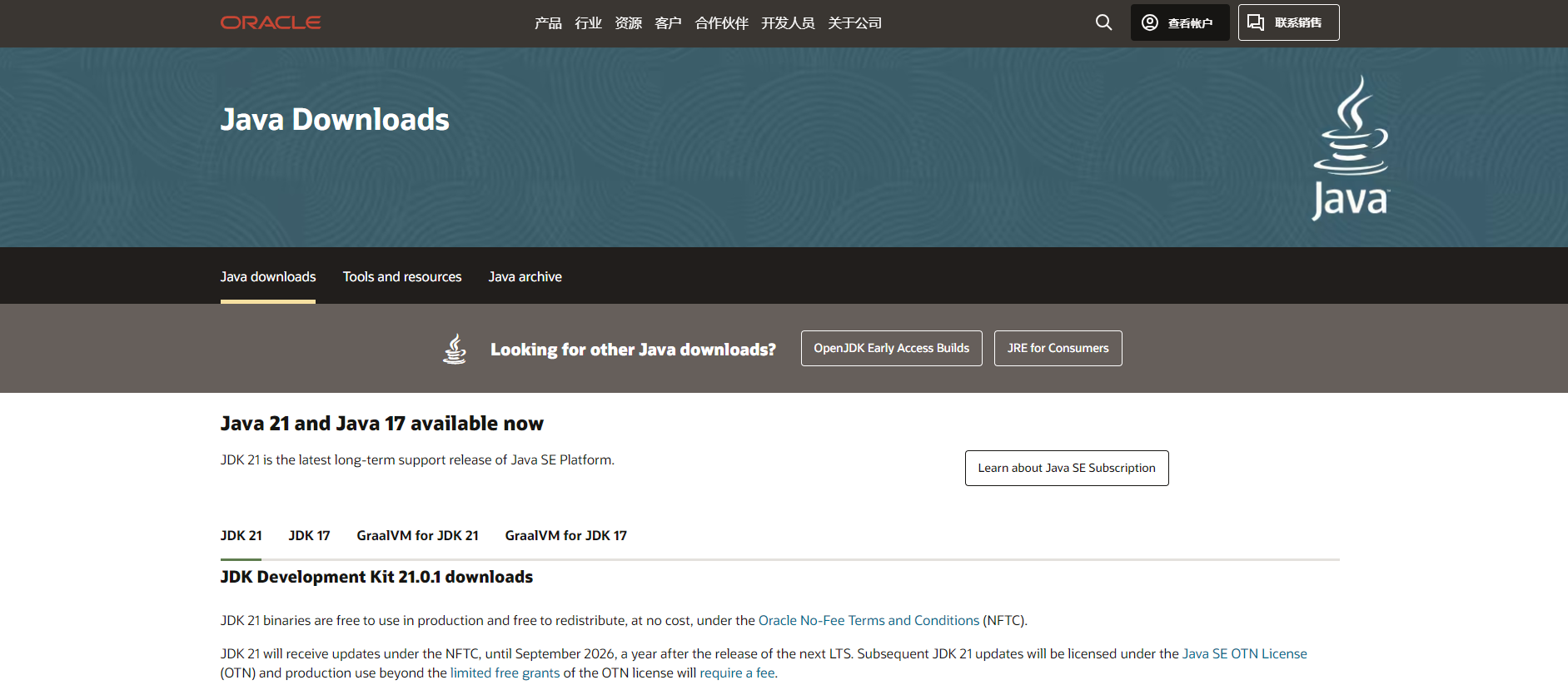Screen dimensions: 1568x685
Task: Click the 查看帐户 account button
Action: 1180,22
